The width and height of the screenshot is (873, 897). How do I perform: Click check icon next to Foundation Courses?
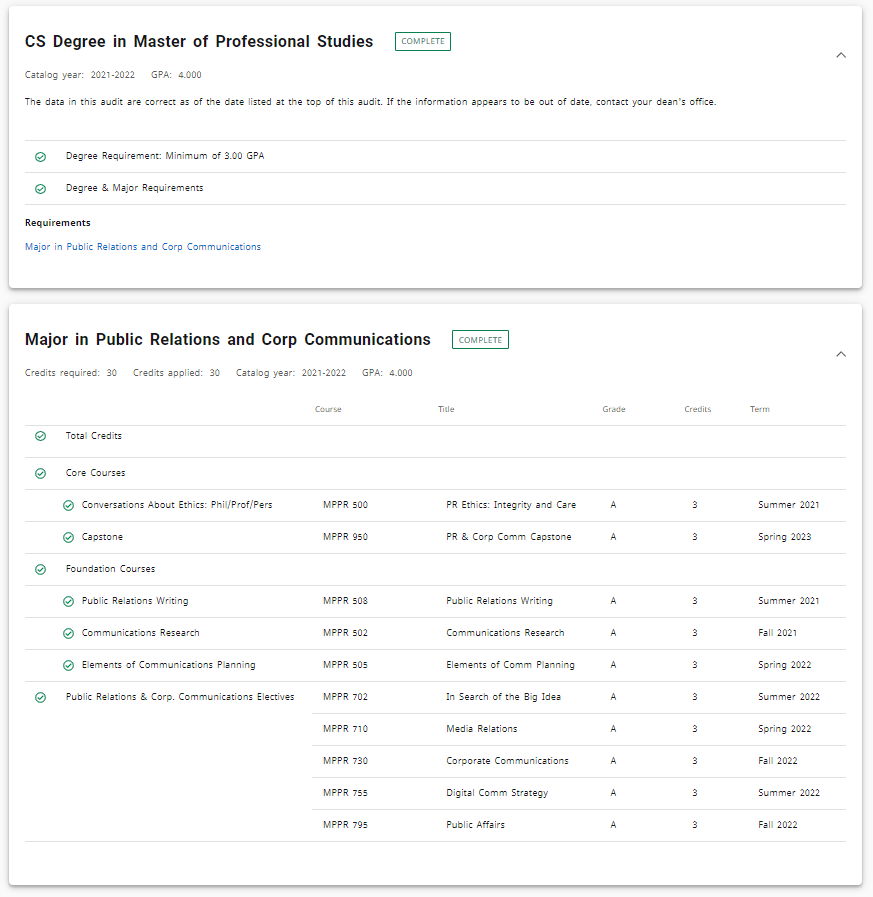(41, 569)
